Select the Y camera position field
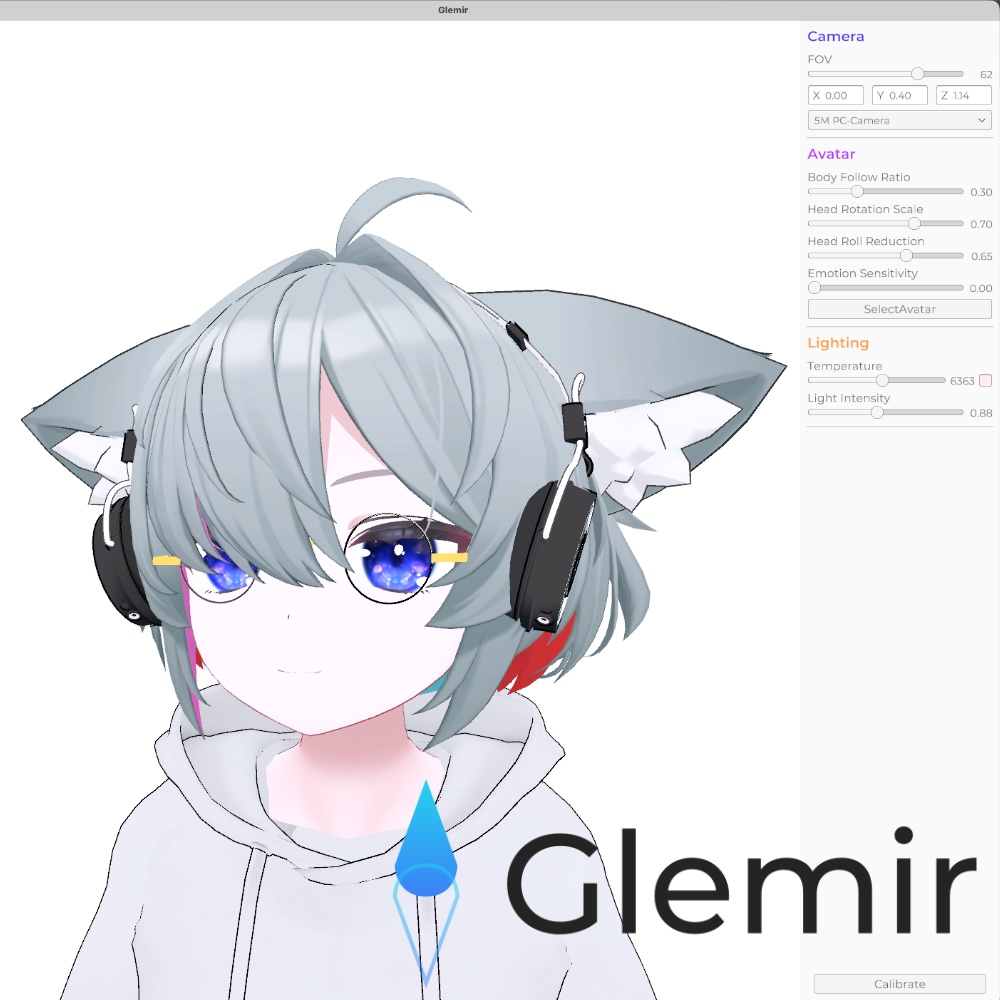1000x1000 pixels. 899,95
